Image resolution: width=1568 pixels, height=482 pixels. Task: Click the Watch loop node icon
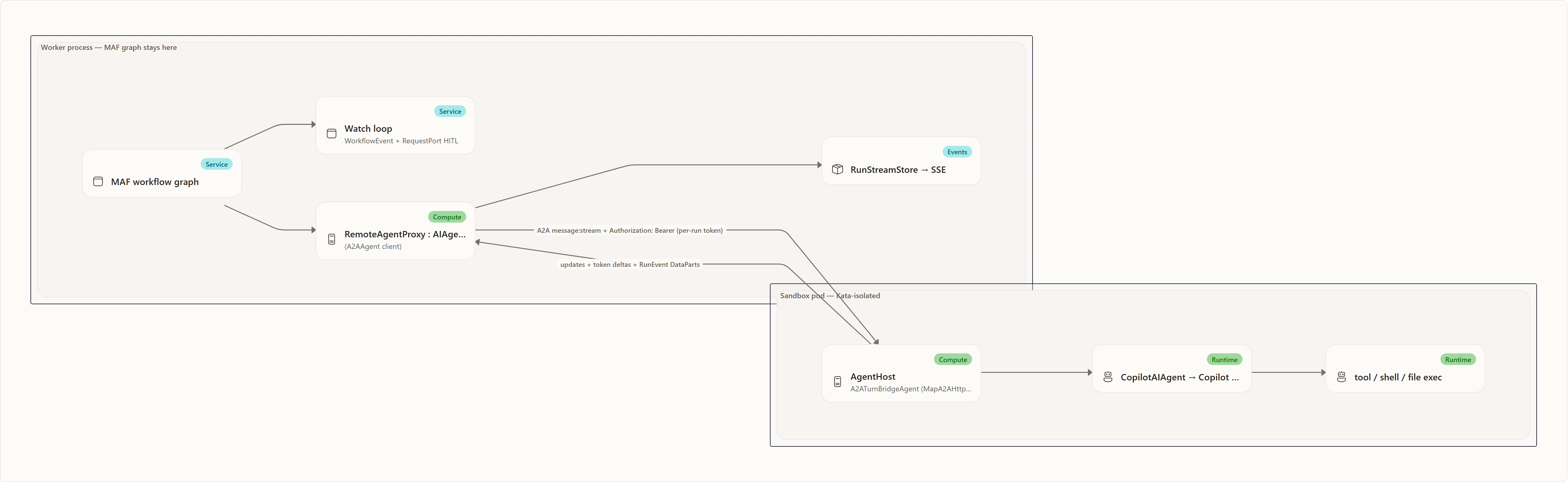(x=332, y=134)
